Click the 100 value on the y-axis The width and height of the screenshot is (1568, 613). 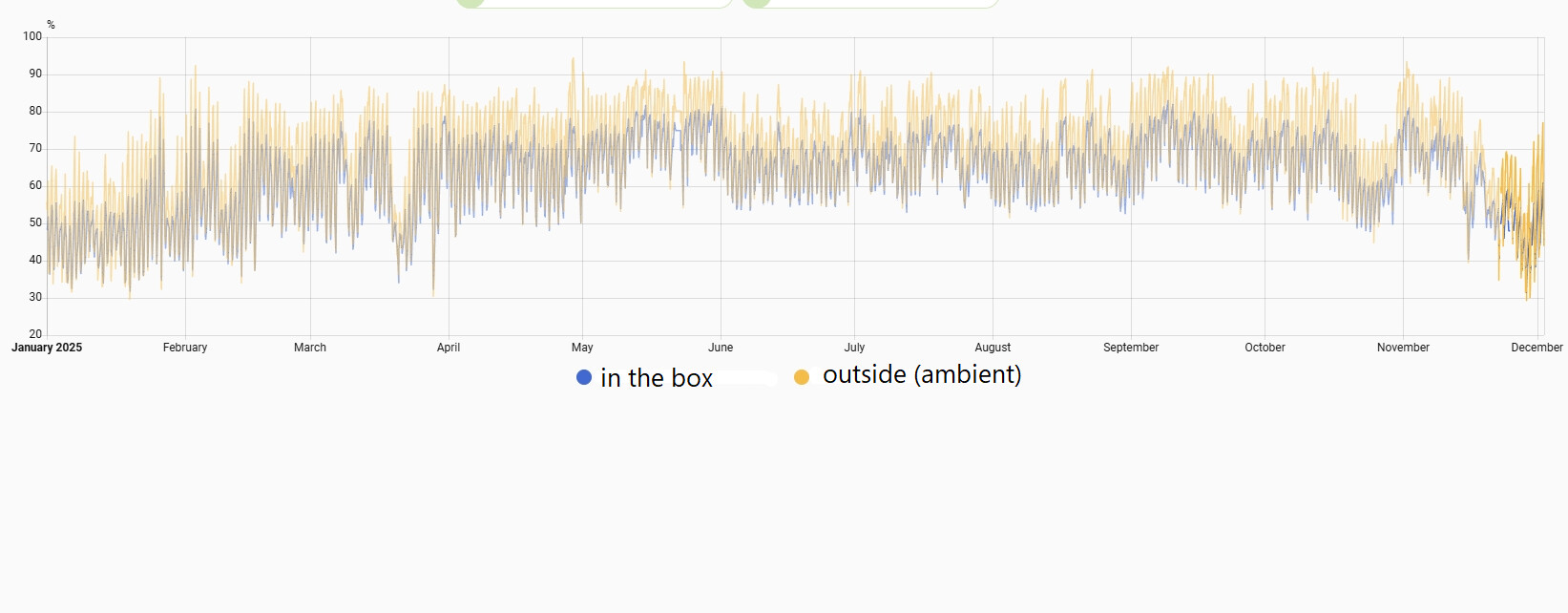coord(32,36)
